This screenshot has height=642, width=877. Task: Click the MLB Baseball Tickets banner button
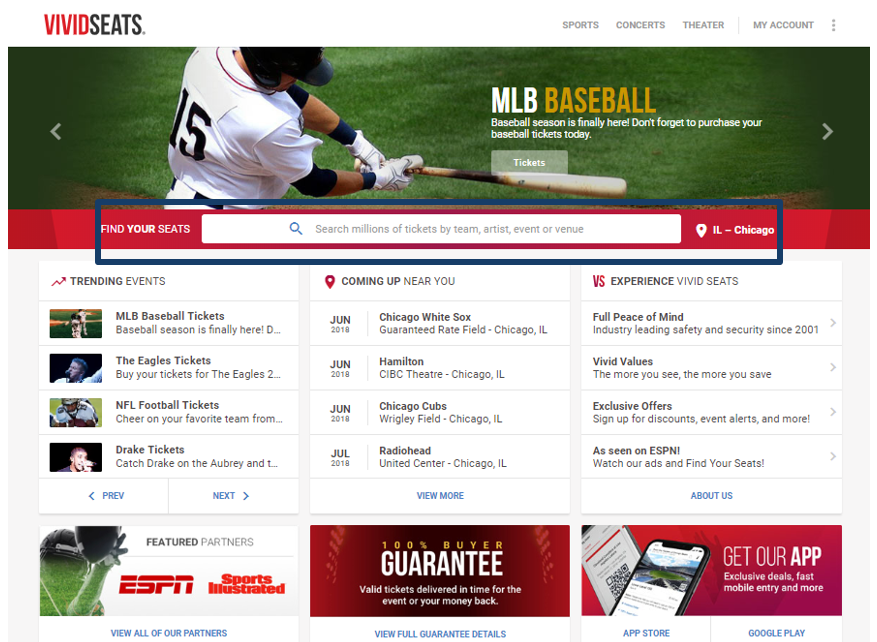point(529,163)
